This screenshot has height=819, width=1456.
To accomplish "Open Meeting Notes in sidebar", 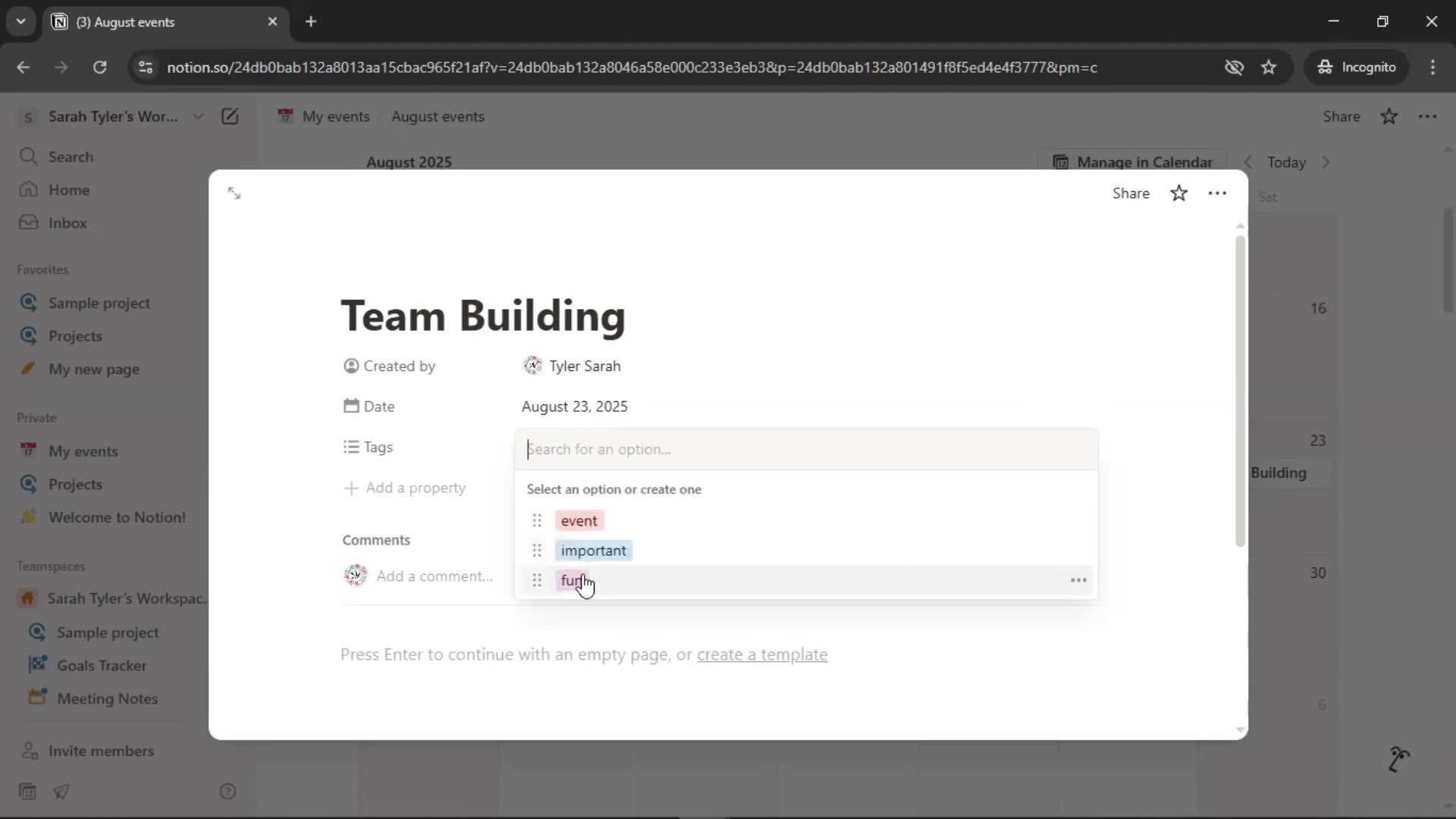I will tap(107, 698).
